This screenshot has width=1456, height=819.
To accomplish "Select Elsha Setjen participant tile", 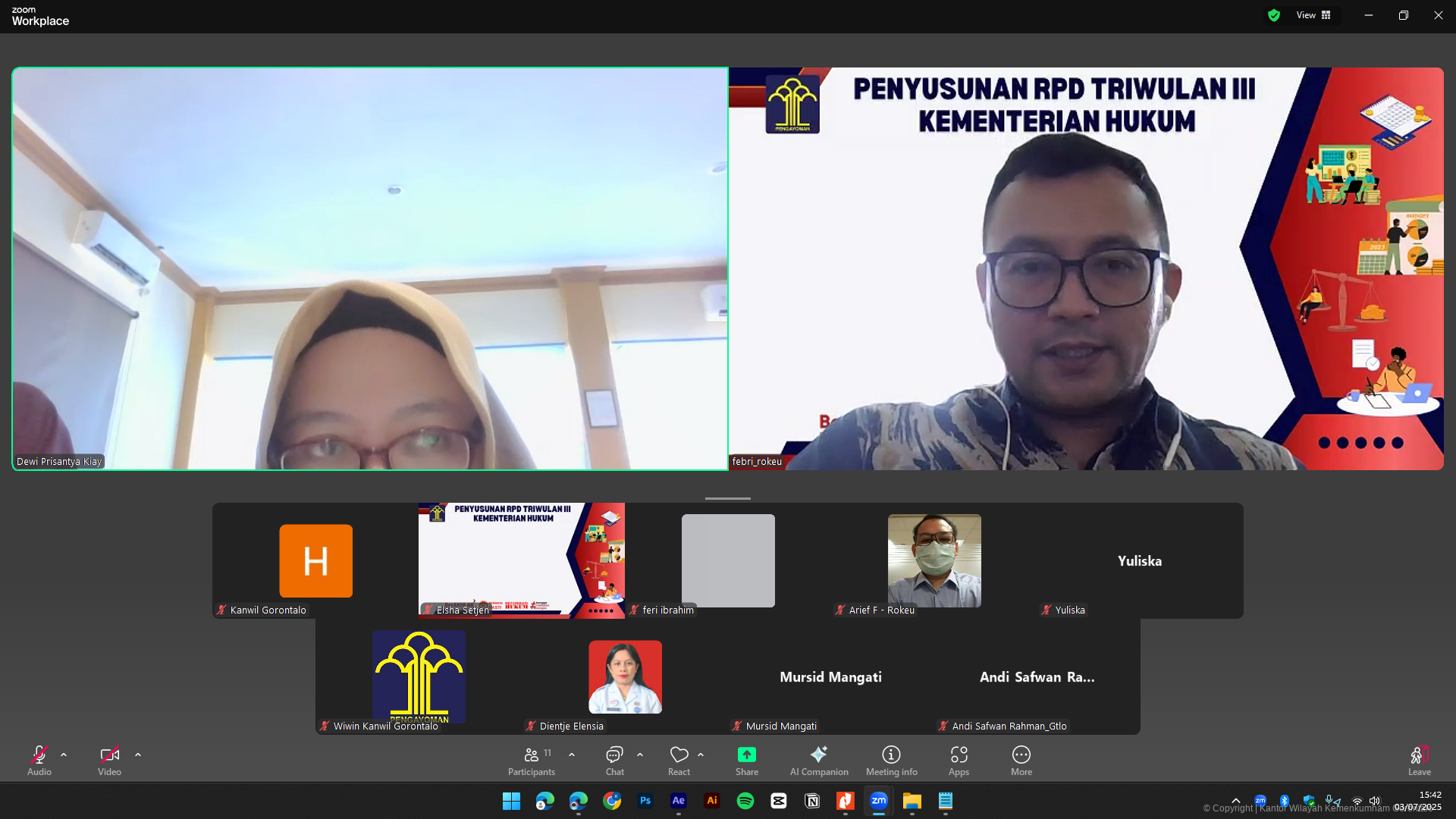I will click(521, 560).
